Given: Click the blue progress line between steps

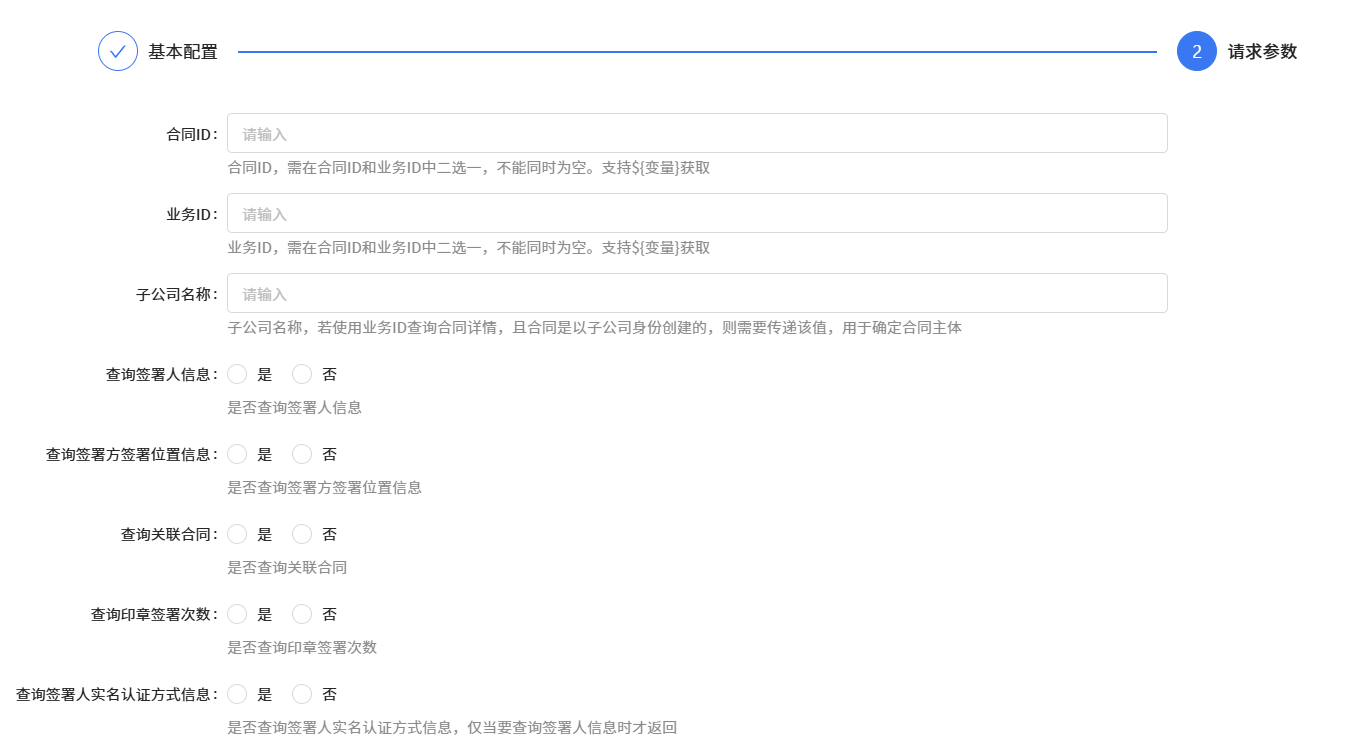Looking at the screenshot, I should click(700, 51).
